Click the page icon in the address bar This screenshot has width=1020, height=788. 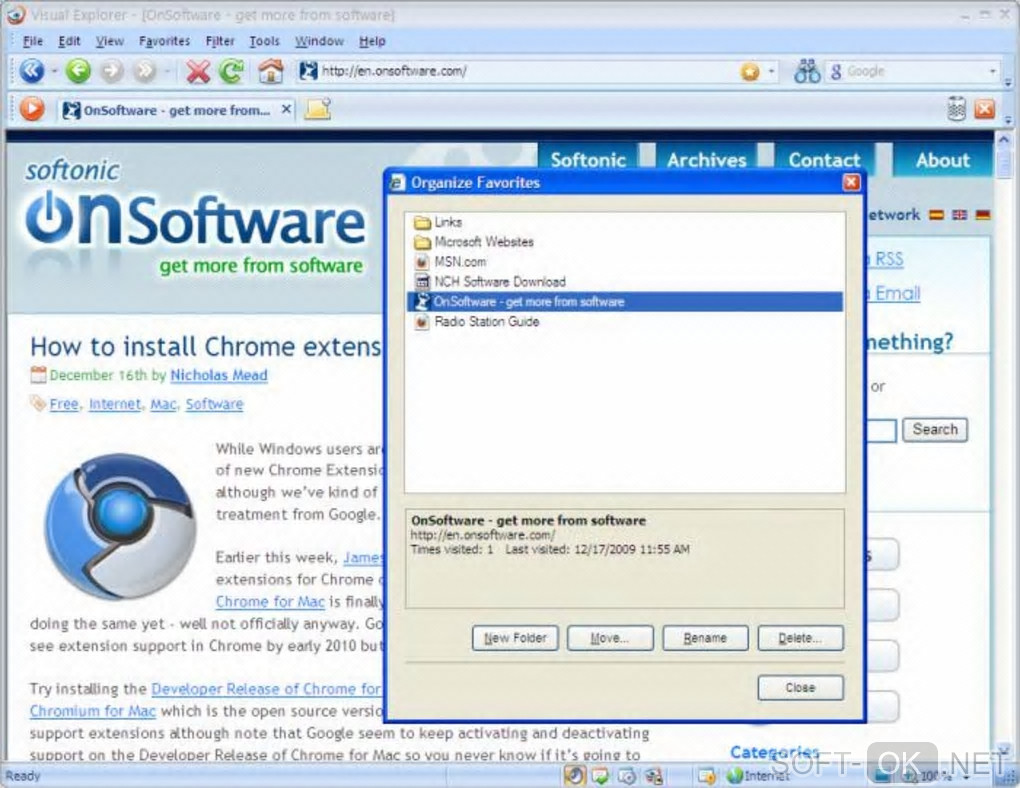click(308, 71)
